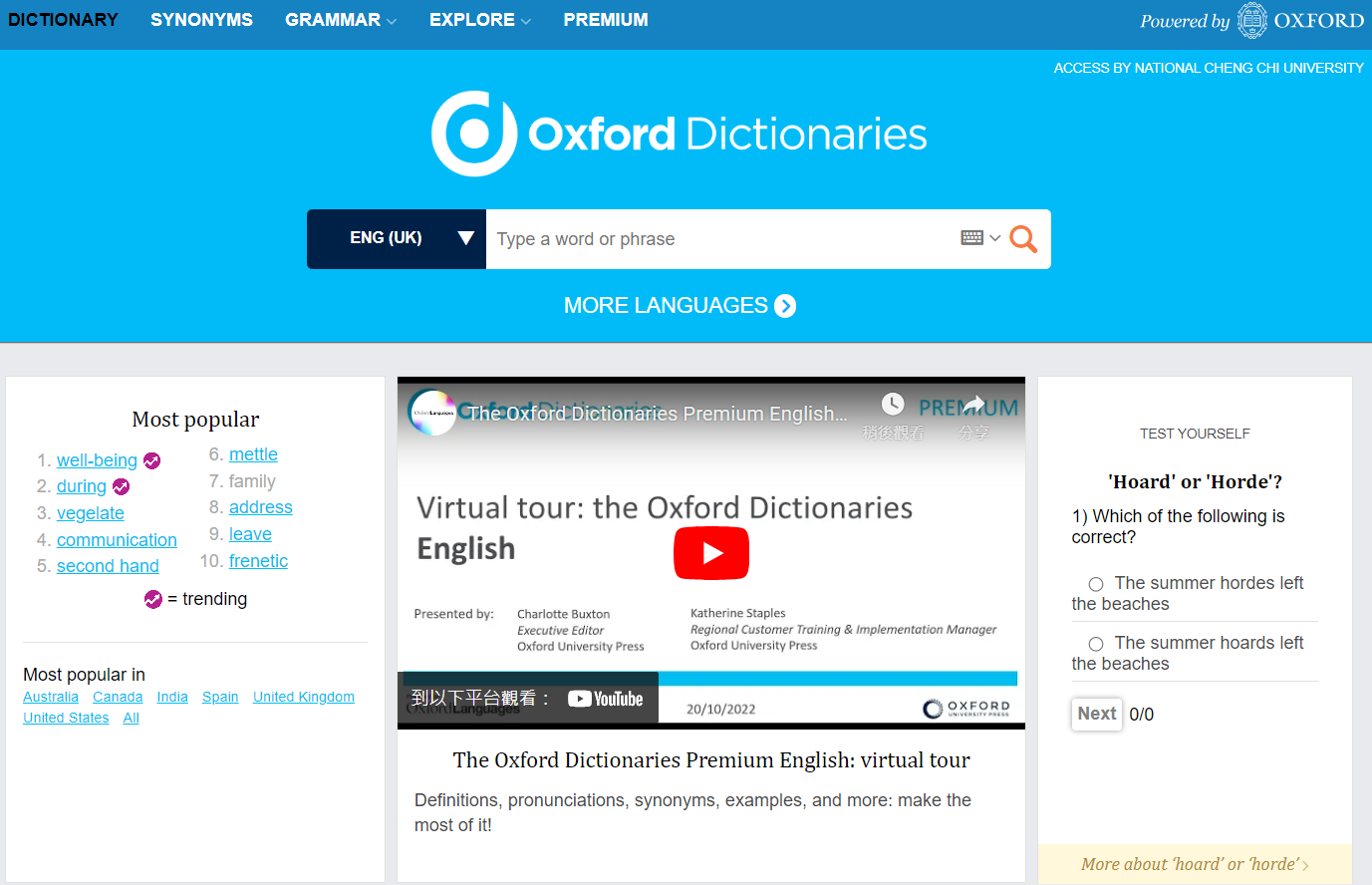The image size is (1372, 885).
Task: Select 'The summer hordes left the beaches'
Action: click(1096, 584)
